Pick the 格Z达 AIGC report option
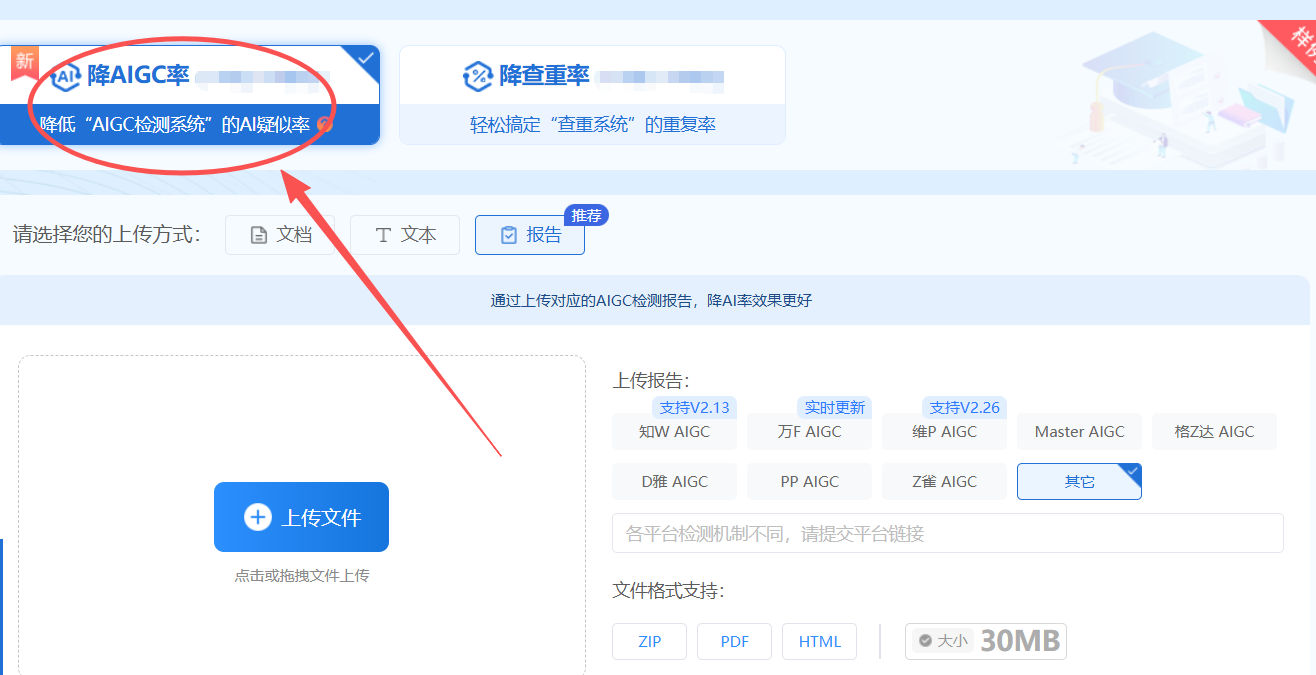This screenshot has height=675, width=1316. [x=1214, y=432]
